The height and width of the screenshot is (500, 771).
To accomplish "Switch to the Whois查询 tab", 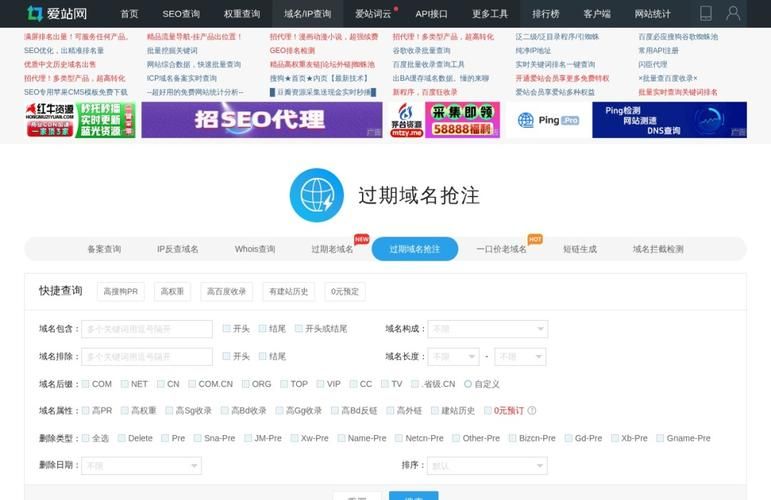I will coord(255,249).
